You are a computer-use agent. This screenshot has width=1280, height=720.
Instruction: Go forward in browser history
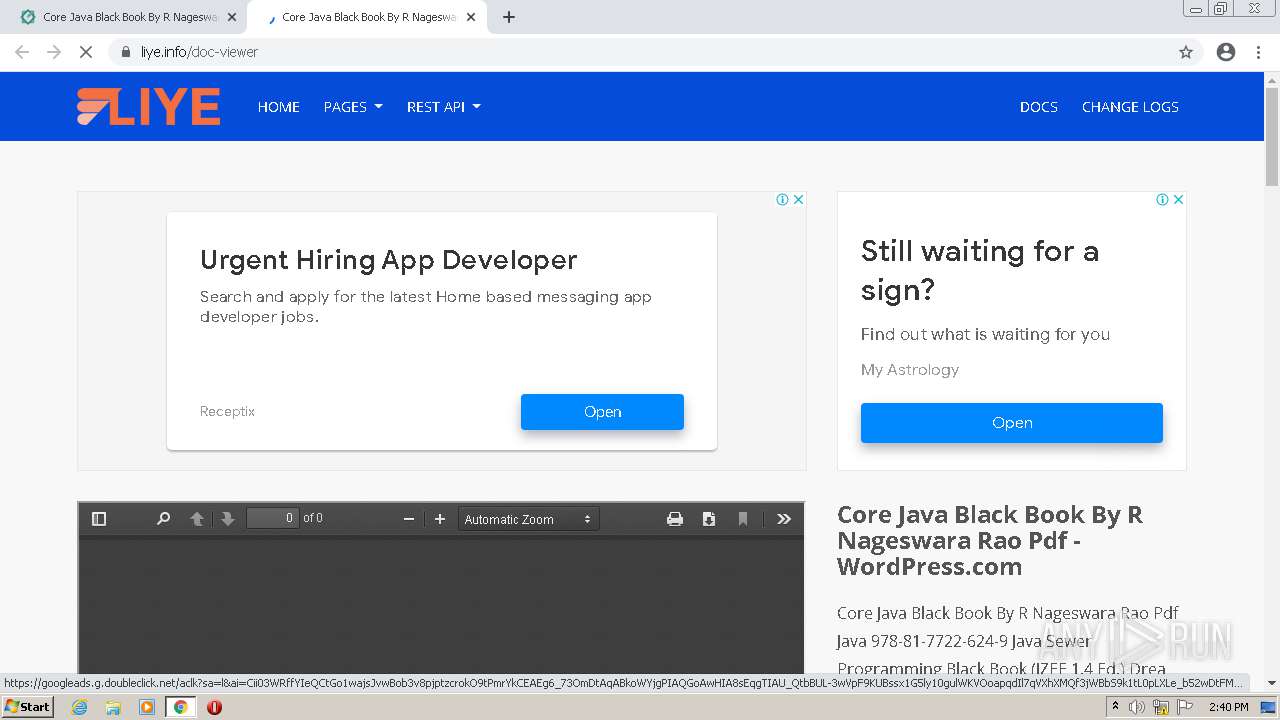[54, 52]
